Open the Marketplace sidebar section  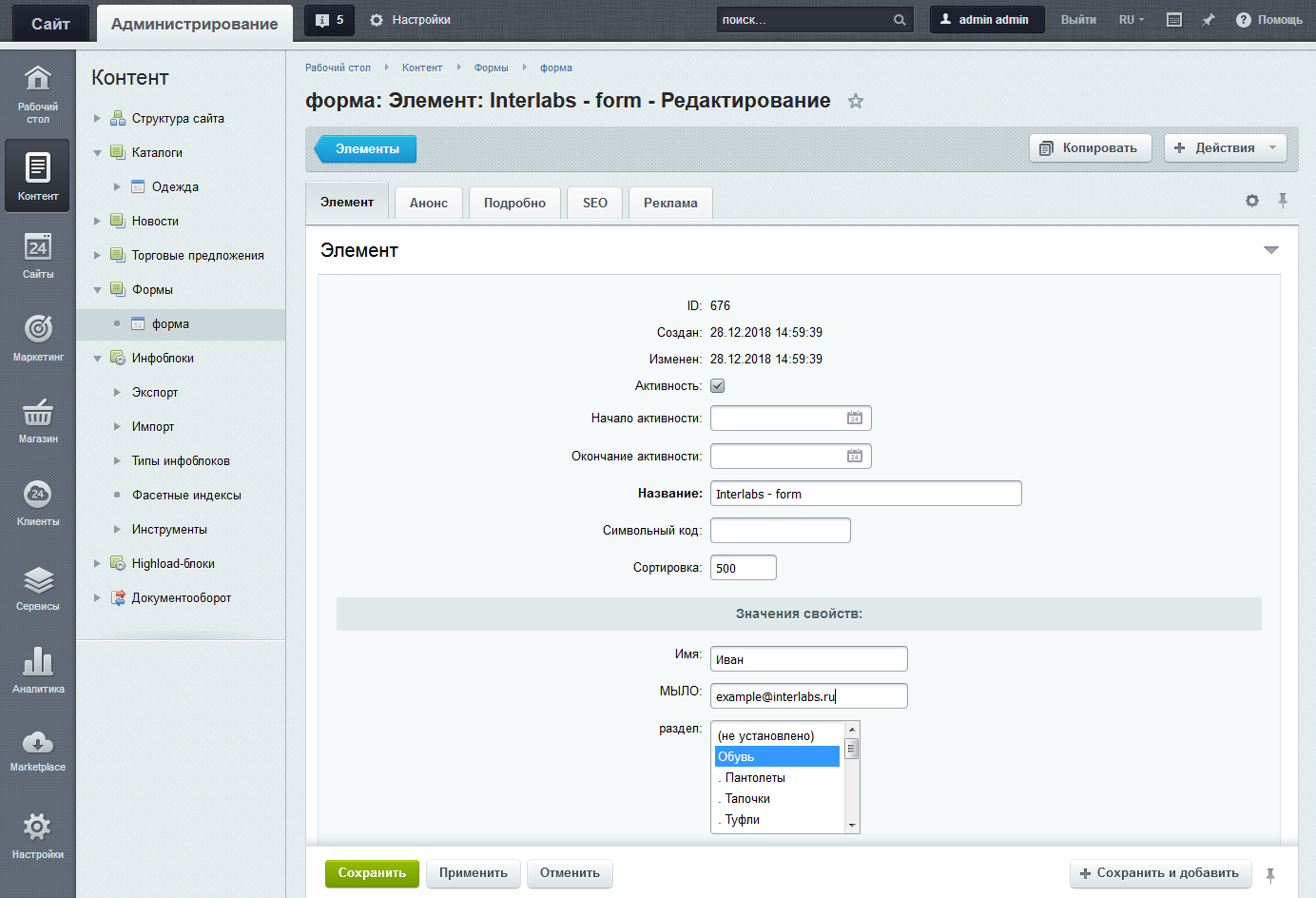click(38, 750)
